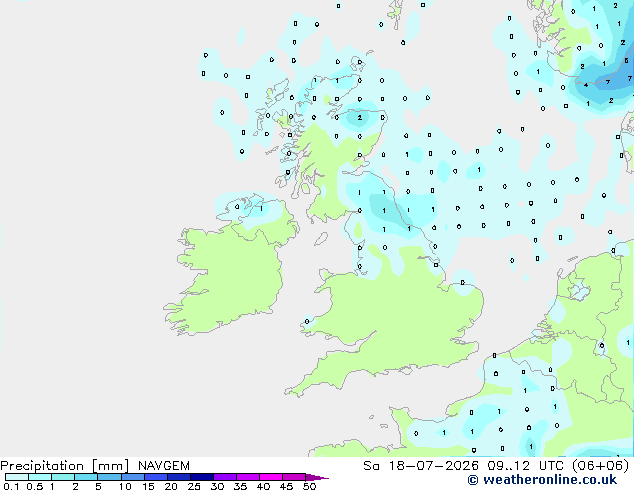The image size is (634, 490).
Task: Click the '2' value over northeast Scotland
Action: (x=359, y=118)
